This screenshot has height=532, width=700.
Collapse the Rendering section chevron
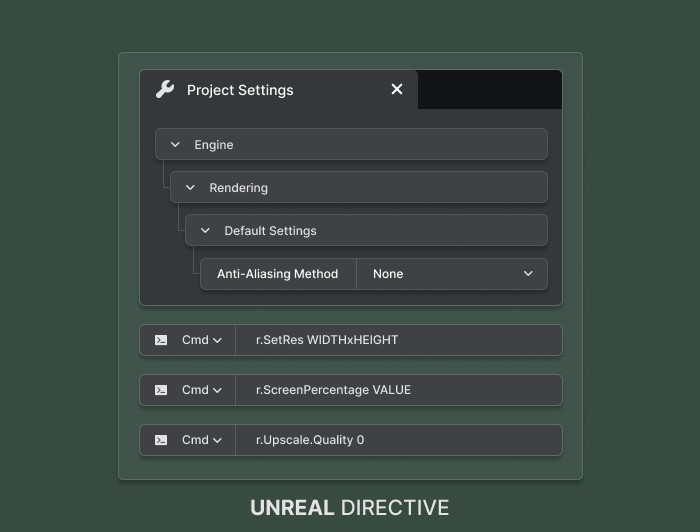click(191, 188)
